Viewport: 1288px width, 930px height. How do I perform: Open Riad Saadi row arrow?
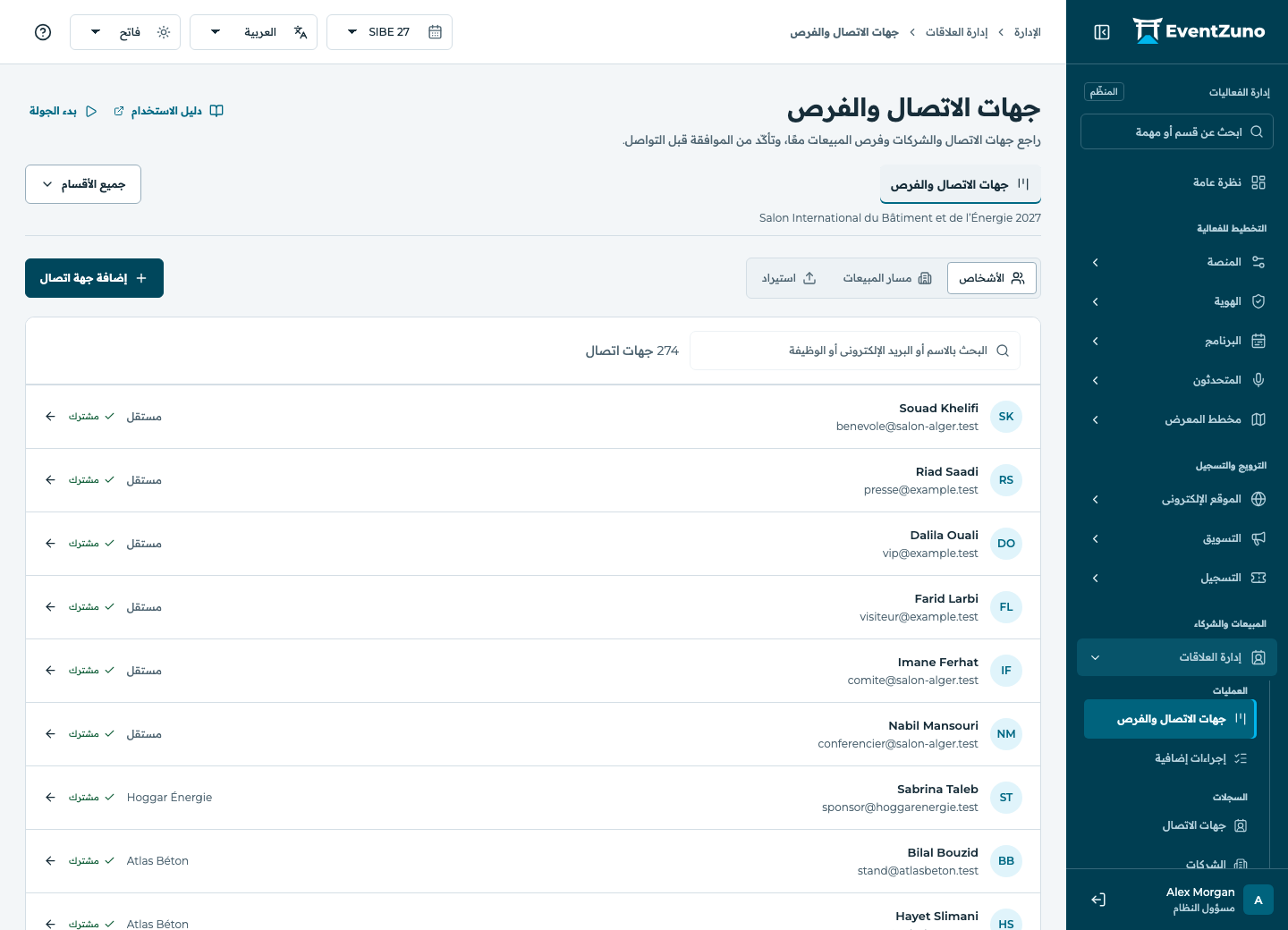(50, 480)
